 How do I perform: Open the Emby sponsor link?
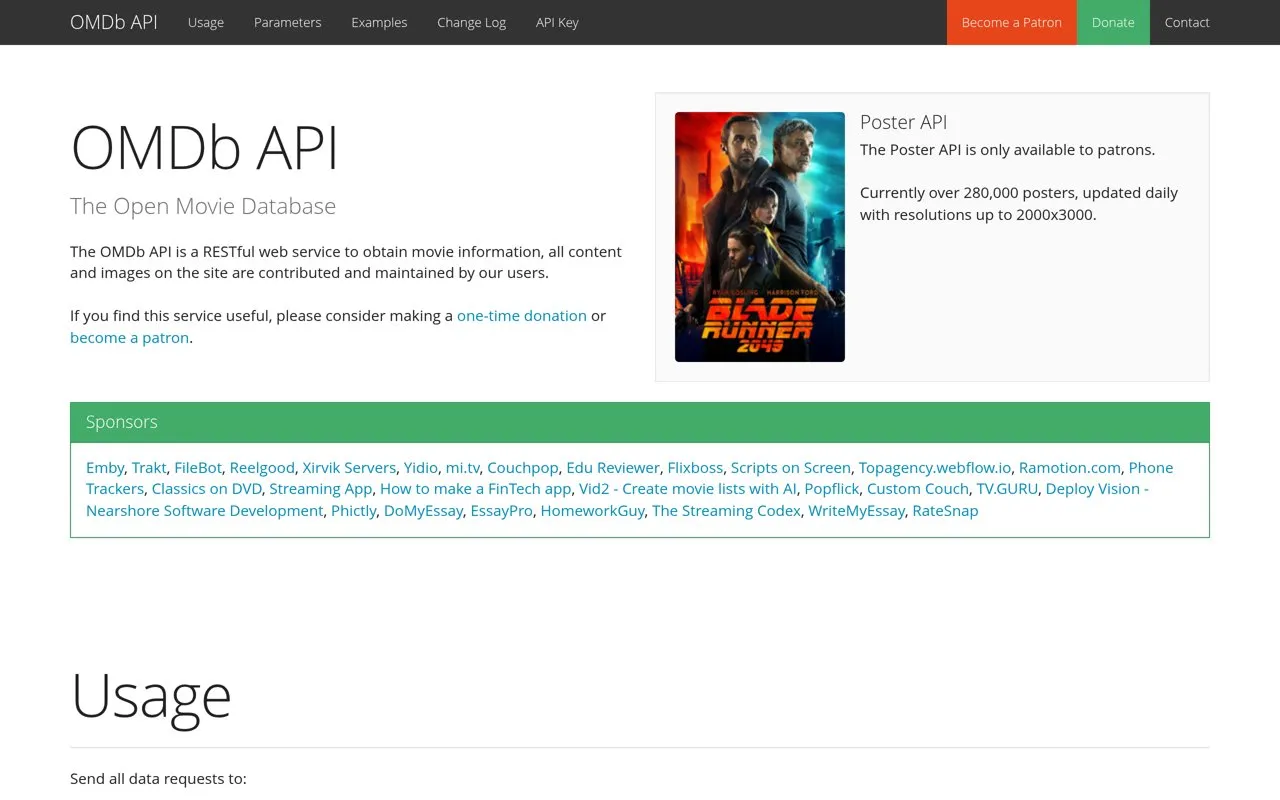click(105, 468)
